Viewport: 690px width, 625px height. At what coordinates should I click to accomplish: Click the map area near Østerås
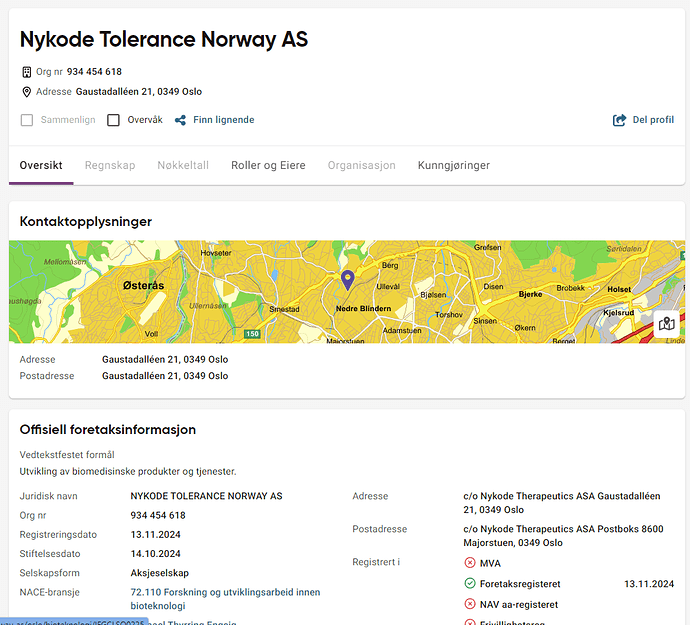pos(143,285)
